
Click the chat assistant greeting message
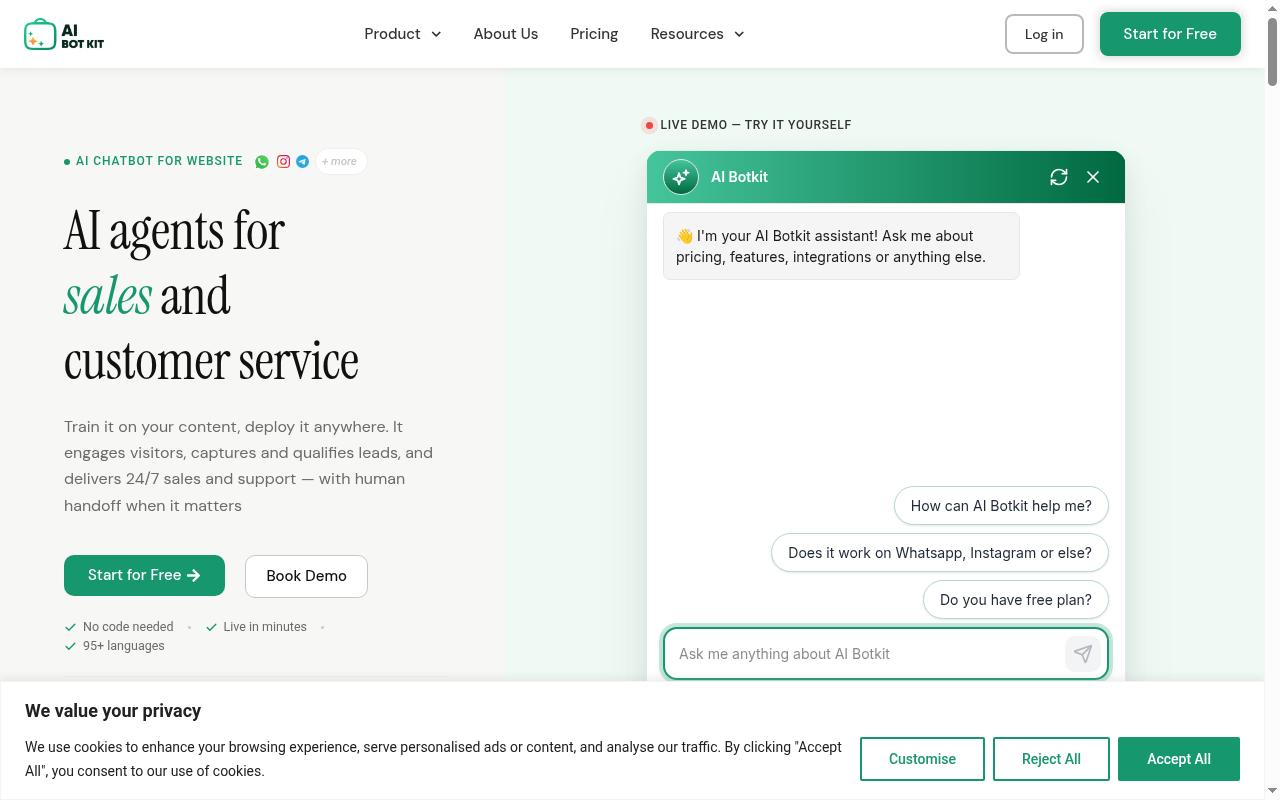pos(841,246)
